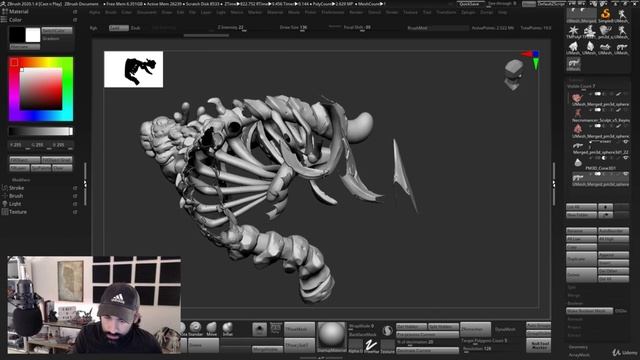The height and width of the screenshot is (360, 640).
Task: Toggle eye visibility on Merged_pm3d_sphere3d1_22 subtool
Action: [626, 142]
